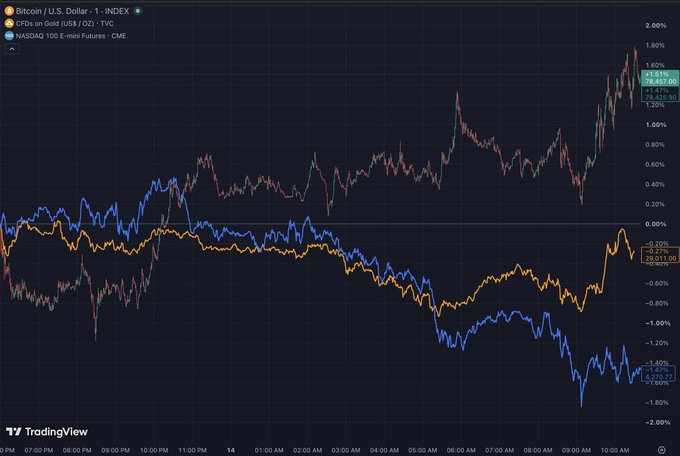
Task: Click the 1.00% price scale label
Action: pos(656,125)
